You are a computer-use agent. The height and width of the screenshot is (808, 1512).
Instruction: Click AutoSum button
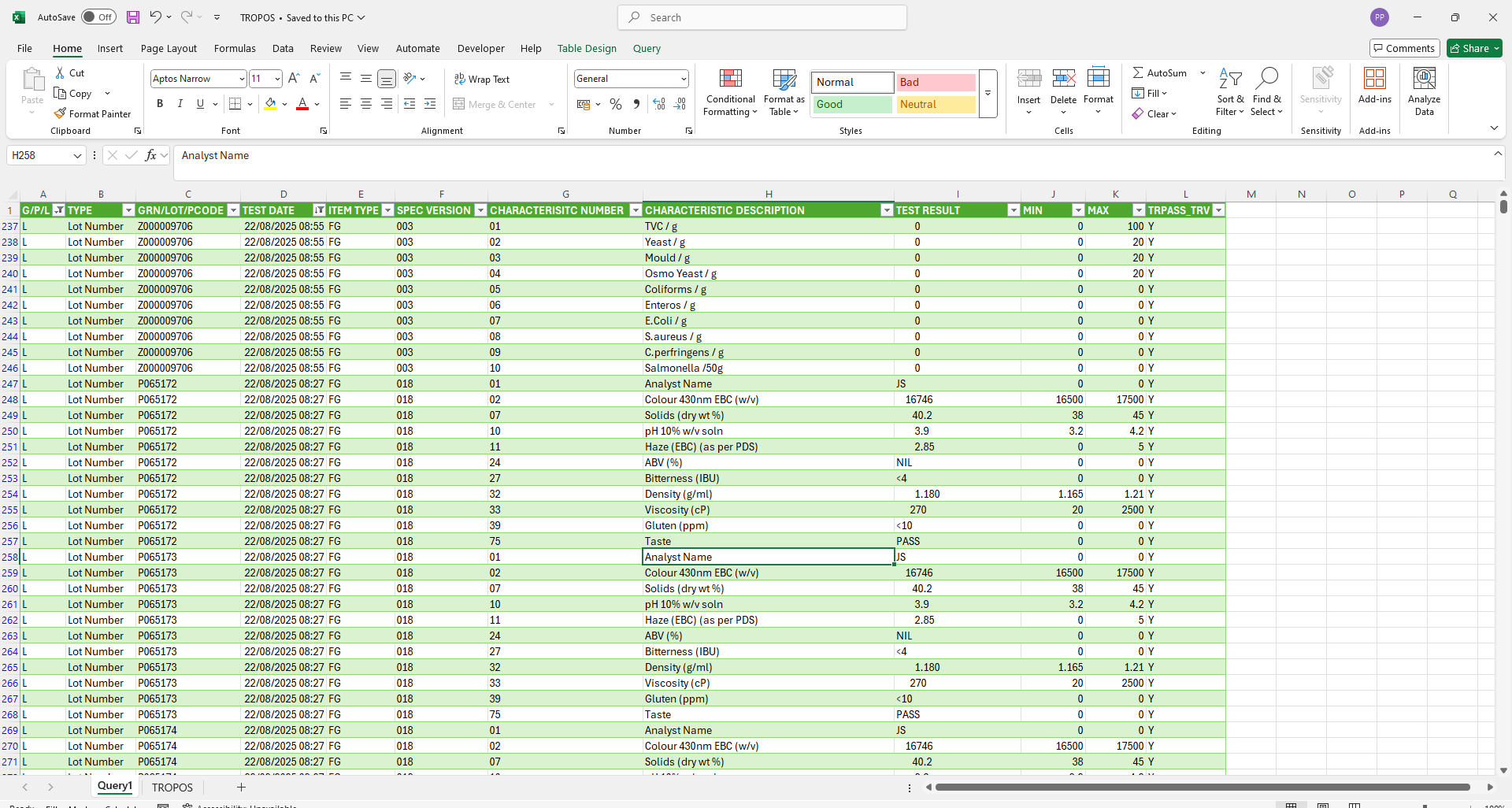[1159, 73]
